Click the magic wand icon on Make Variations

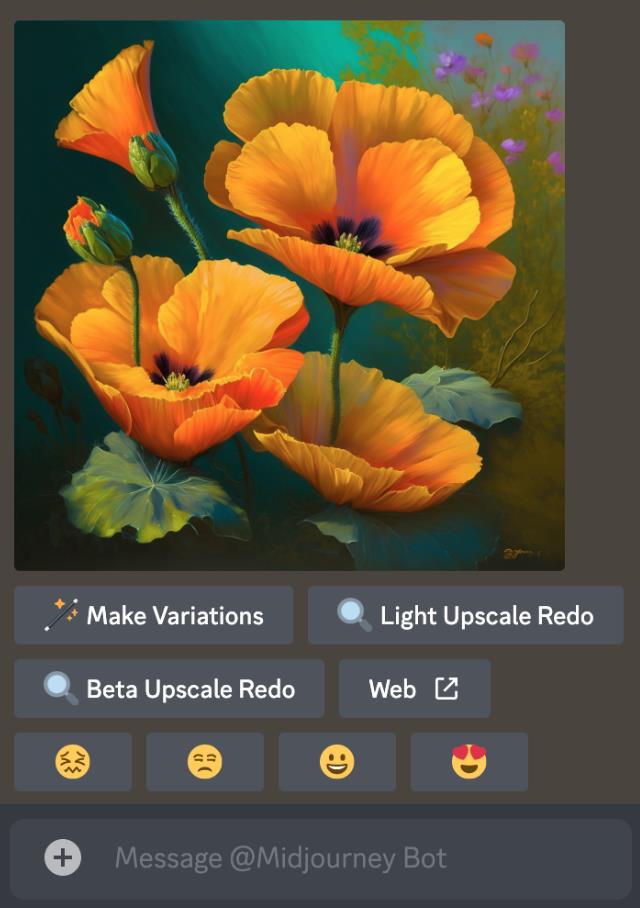pyautogui.click(x=61, y=615)
